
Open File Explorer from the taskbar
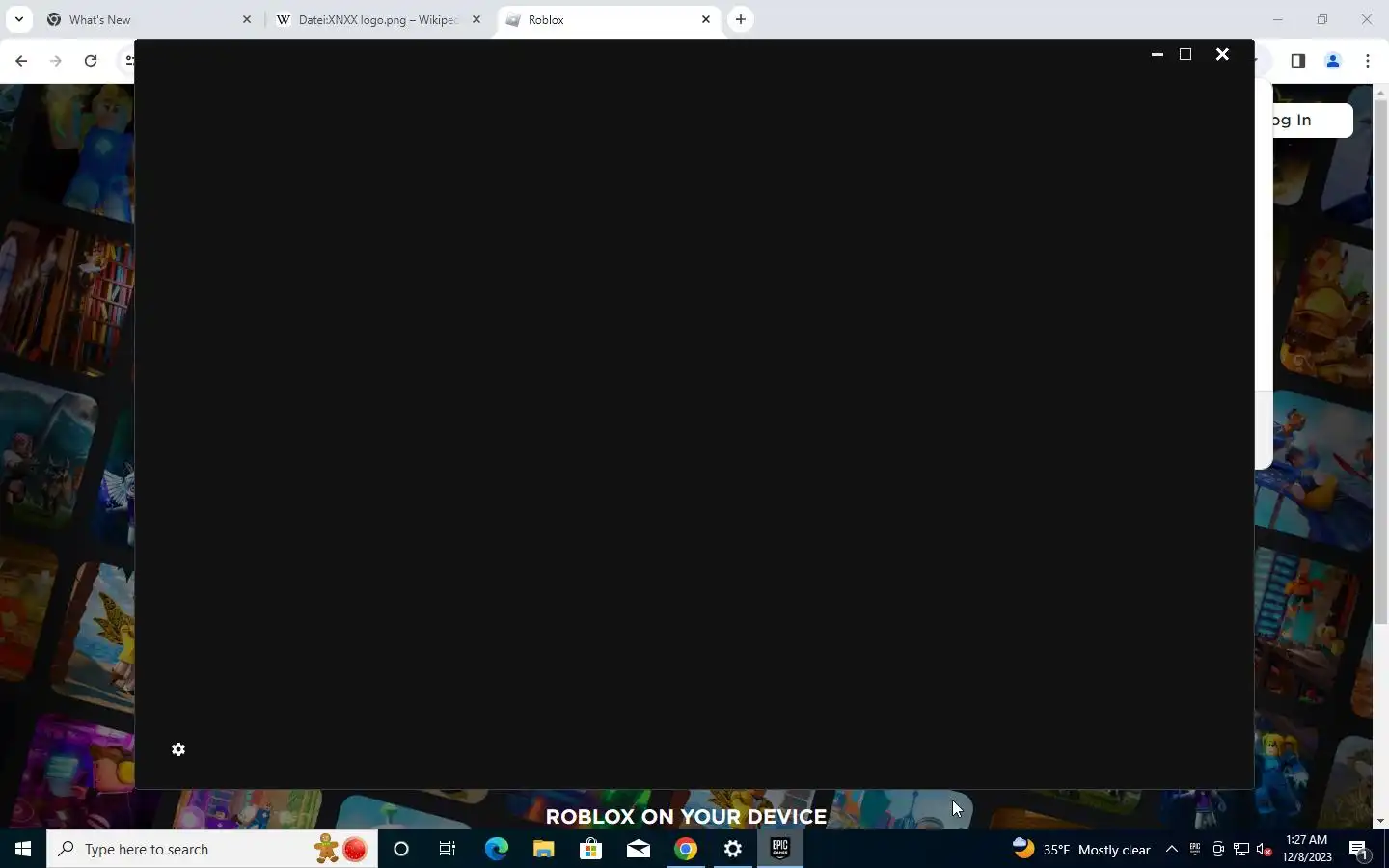pyautogui.click(x=543, y=849)
